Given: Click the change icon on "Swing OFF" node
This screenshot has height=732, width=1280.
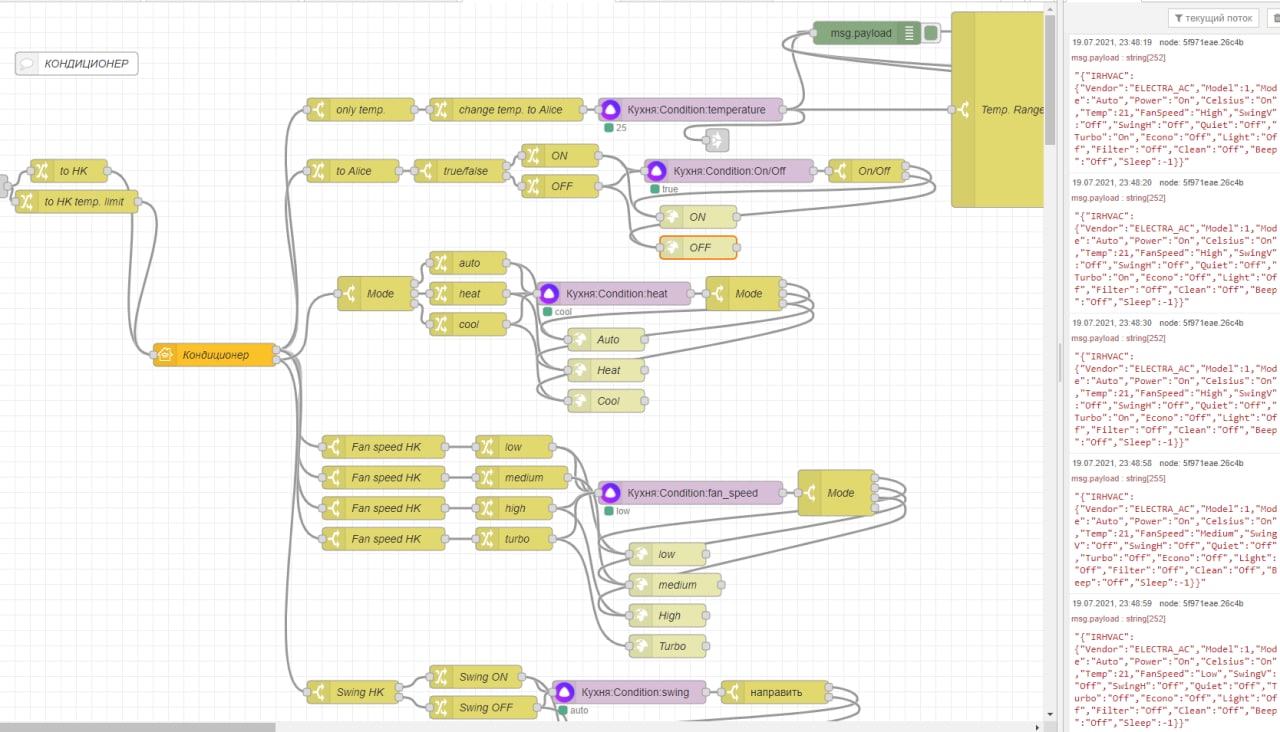Looking at the screenshot, I should point(440,707).
